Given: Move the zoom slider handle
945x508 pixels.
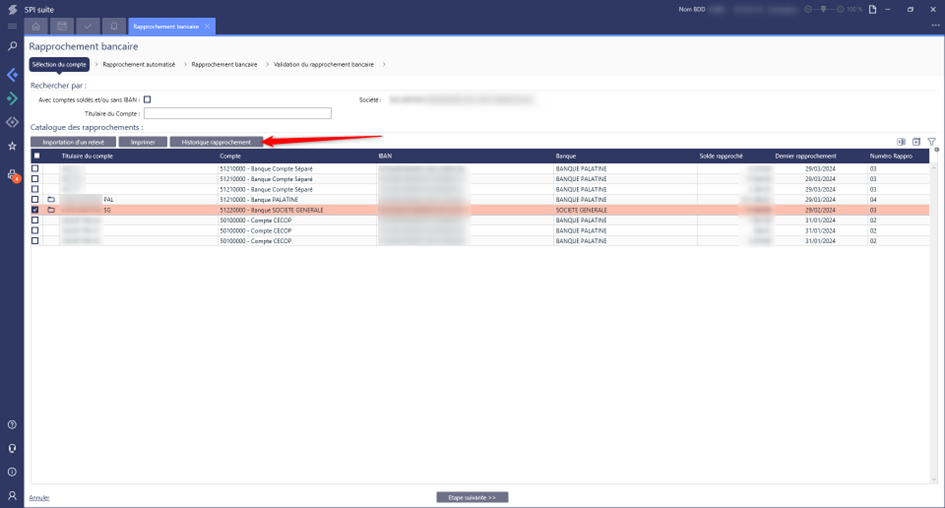Looking at the screenshot, I should [x=823, y=10].
